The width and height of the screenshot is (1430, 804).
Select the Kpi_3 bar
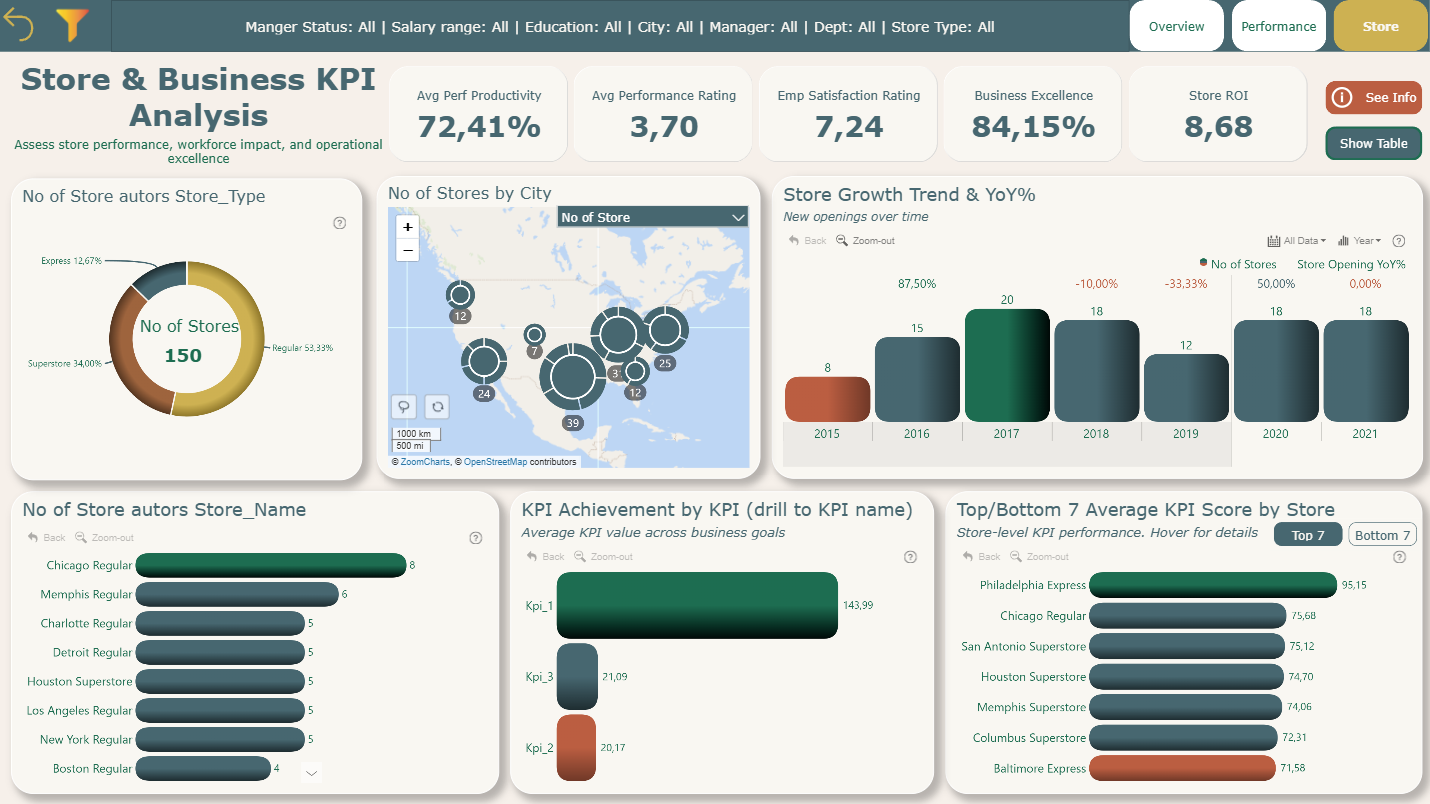pos(577,677)
